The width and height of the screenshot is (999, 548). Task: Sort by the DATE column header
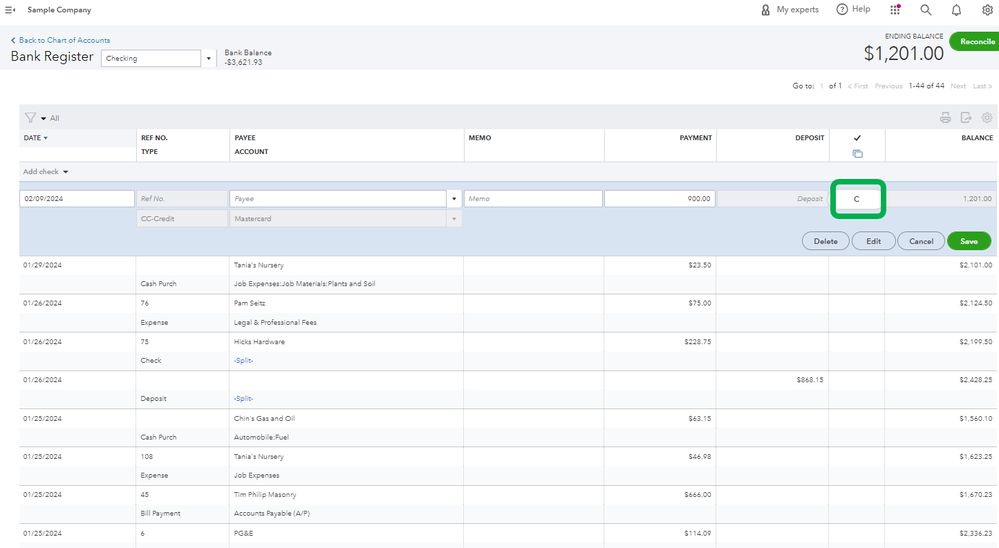click(x=36, y=137)
